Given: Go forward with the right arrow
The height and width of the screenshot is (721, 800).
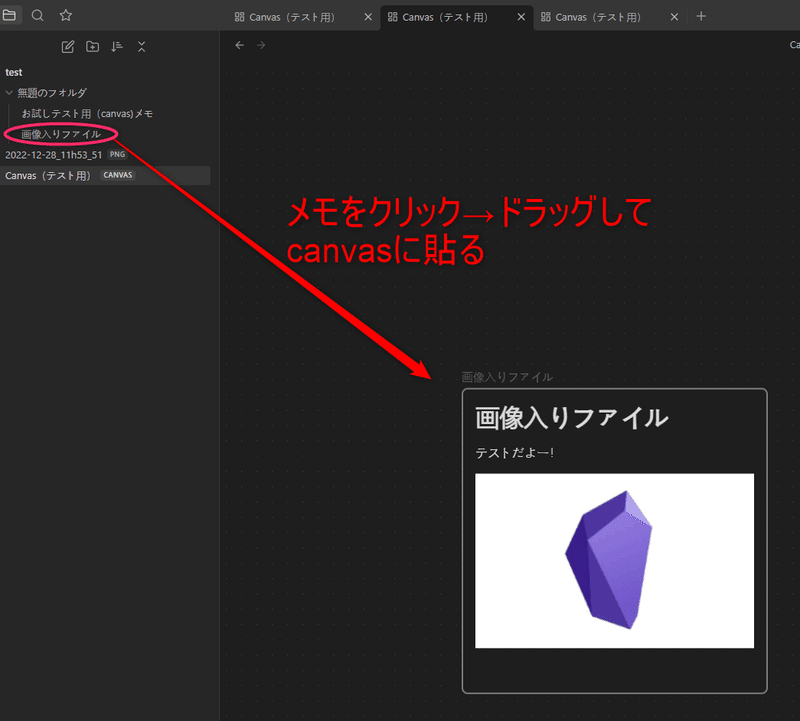Looking at the screenshot, I should coord(261,45).
